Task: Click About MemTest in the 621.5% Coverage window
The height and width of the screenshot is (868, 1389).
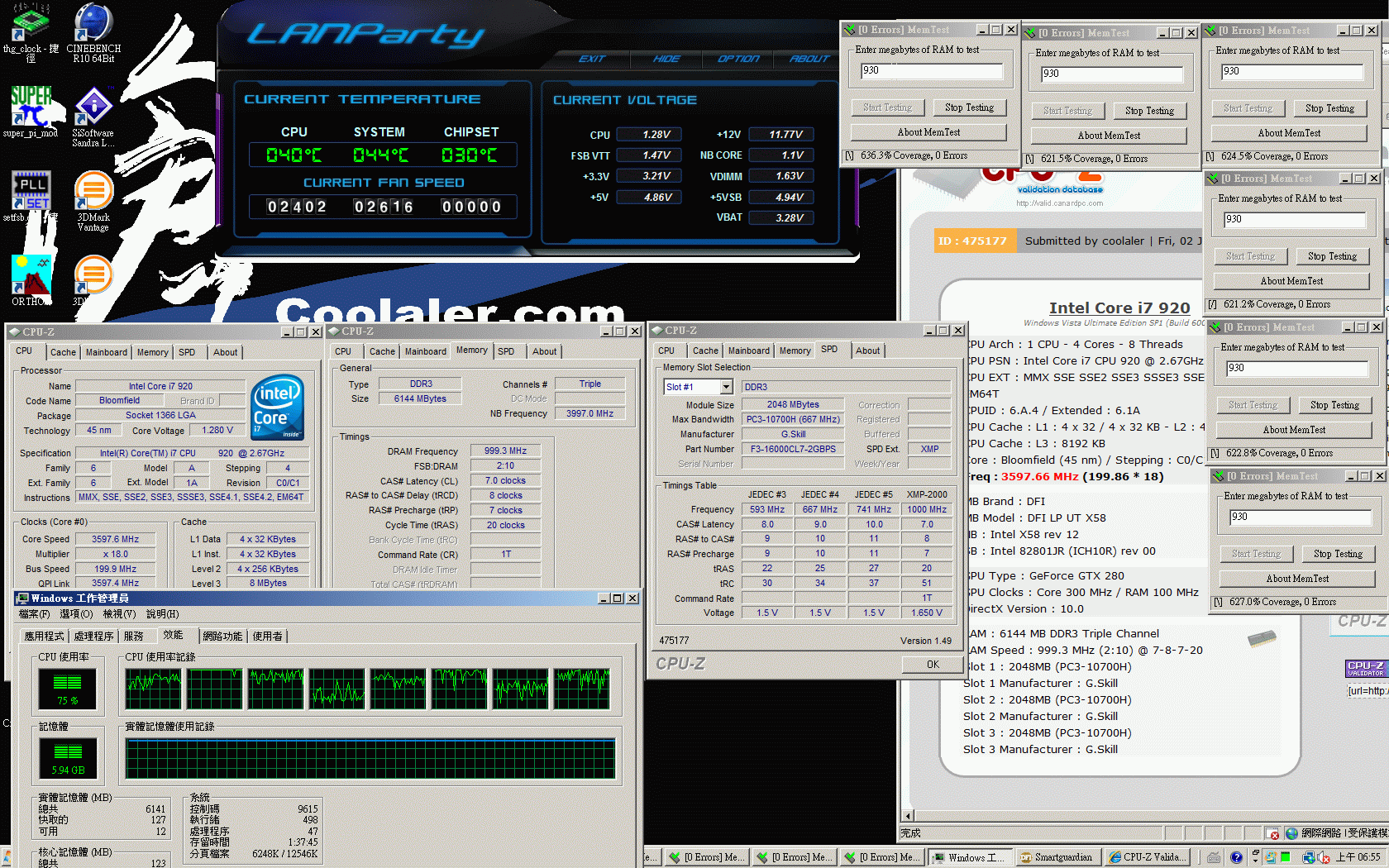Action: [x=1109, y=136]
